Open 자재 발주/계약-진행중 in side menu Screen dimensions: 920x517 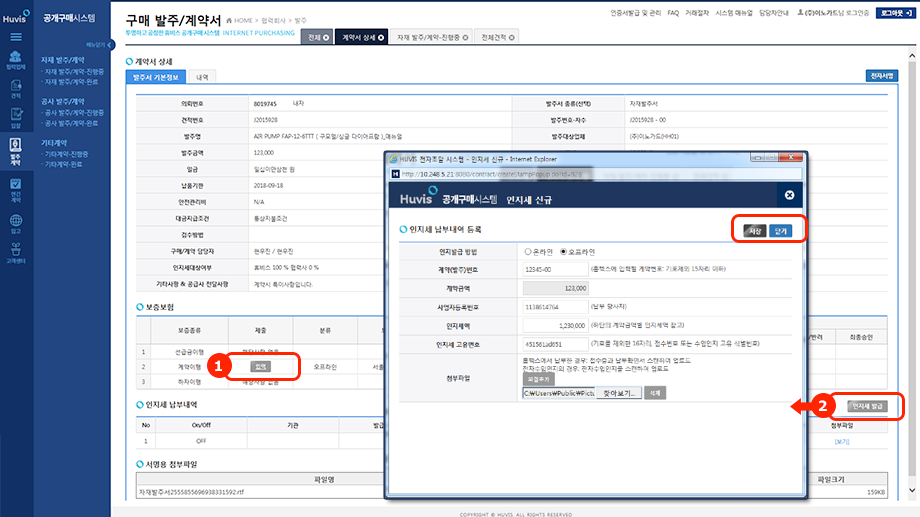click(74, 72)
